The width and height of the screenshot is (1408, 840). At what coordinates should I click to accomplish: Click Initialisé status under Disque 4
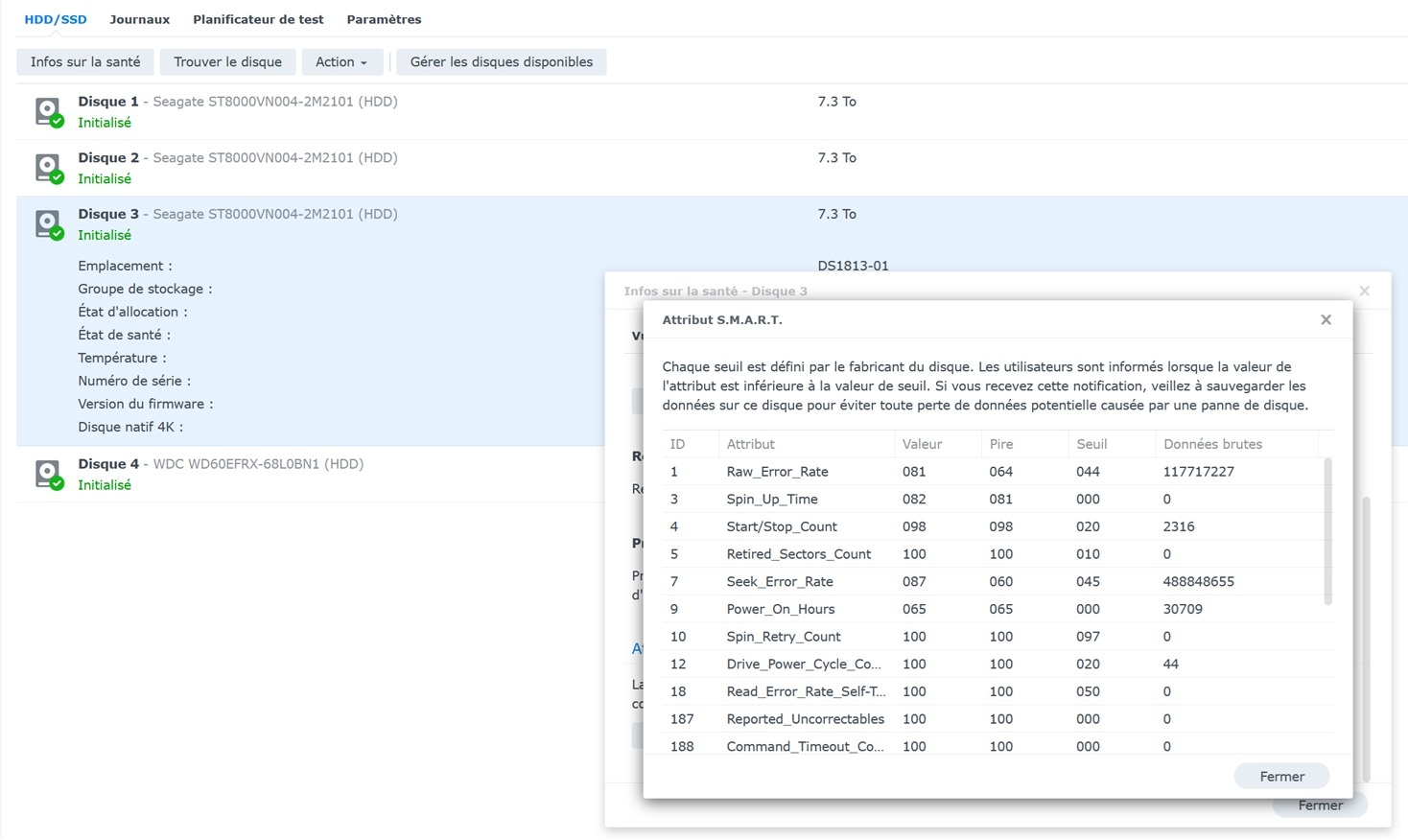point(105,485)
